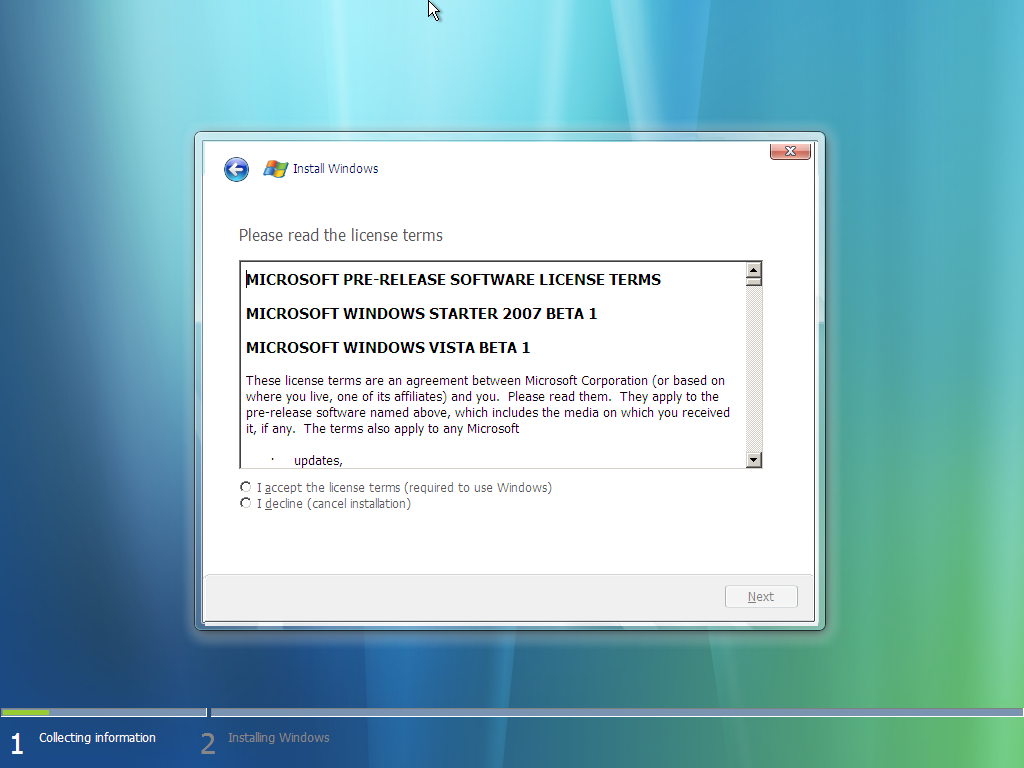Click the blue back arrow button
1024x768 pixels.
[x=236, y=169]
